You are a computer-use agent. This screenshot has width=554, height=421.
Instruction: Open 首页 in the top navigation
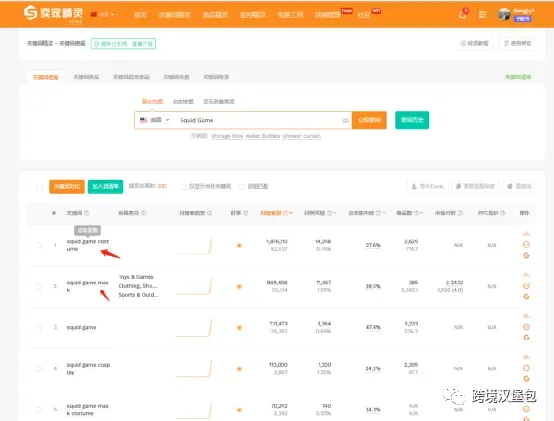click(140, 15)
